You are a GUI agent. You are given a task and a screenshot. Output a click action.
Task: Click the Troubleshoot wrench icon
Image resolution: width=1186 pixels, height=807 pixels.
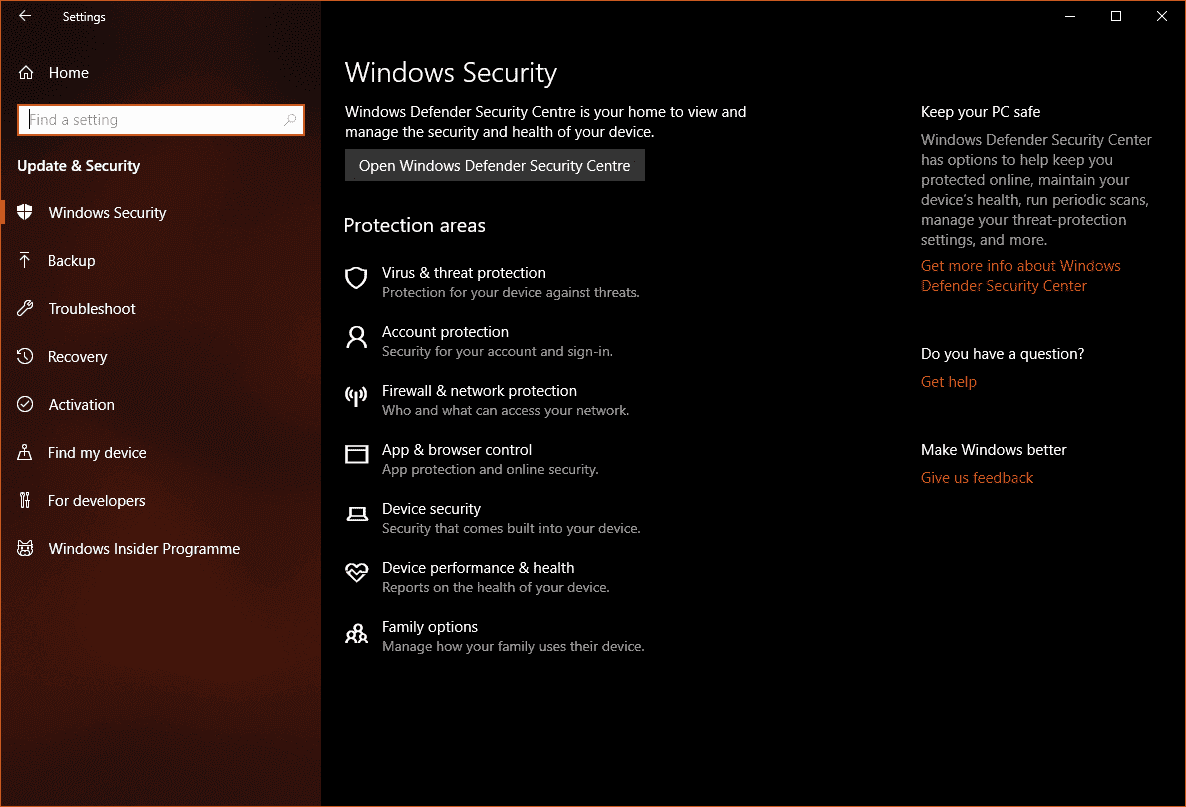coord(25,309)
